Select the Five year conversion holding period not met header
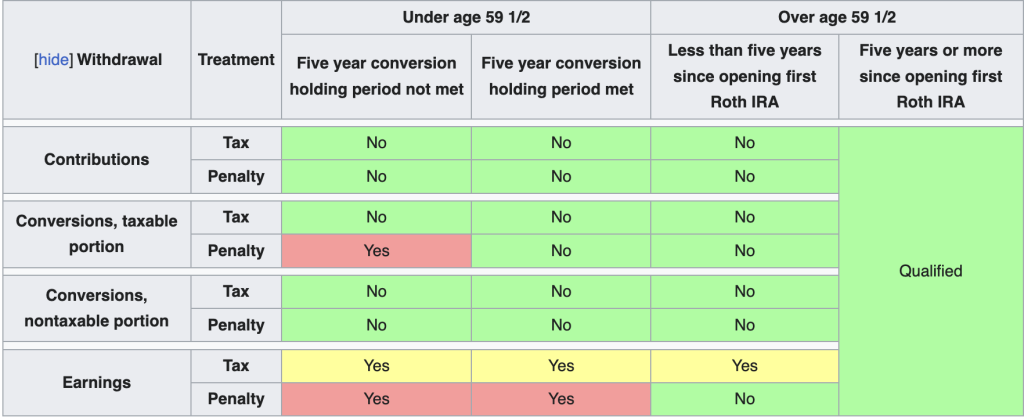Viewport: 1024px width, 417px height. tap(376, 76)
